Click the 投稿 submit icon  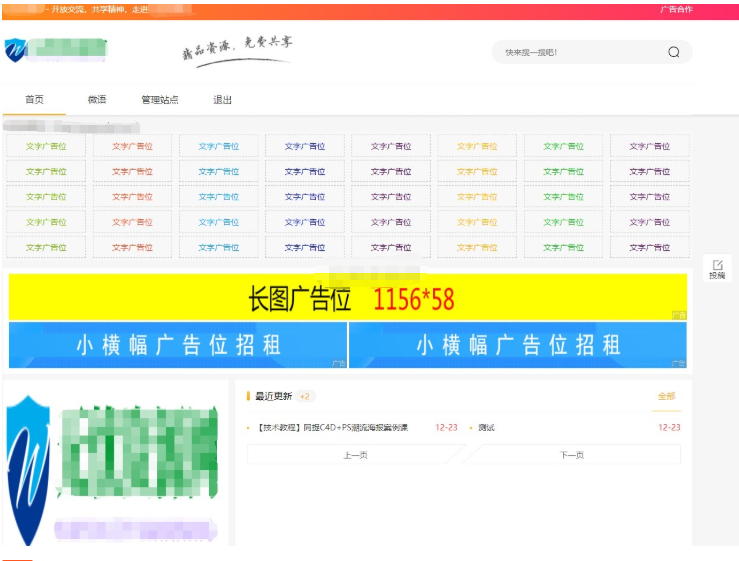717,269
